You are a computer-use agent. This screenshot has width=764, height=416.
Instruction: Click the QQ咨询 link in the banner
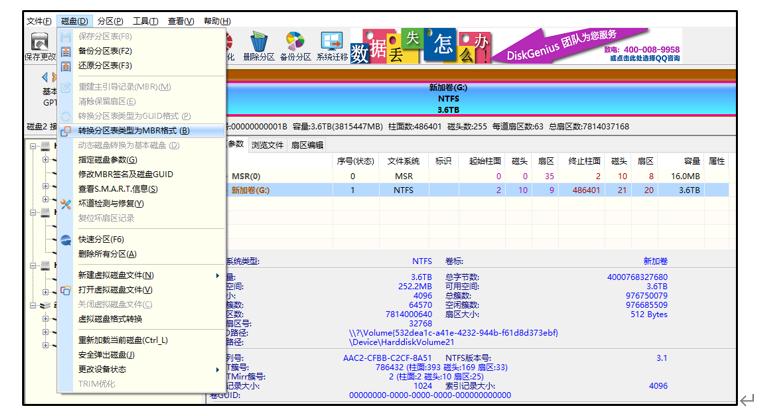pos(645,58)
